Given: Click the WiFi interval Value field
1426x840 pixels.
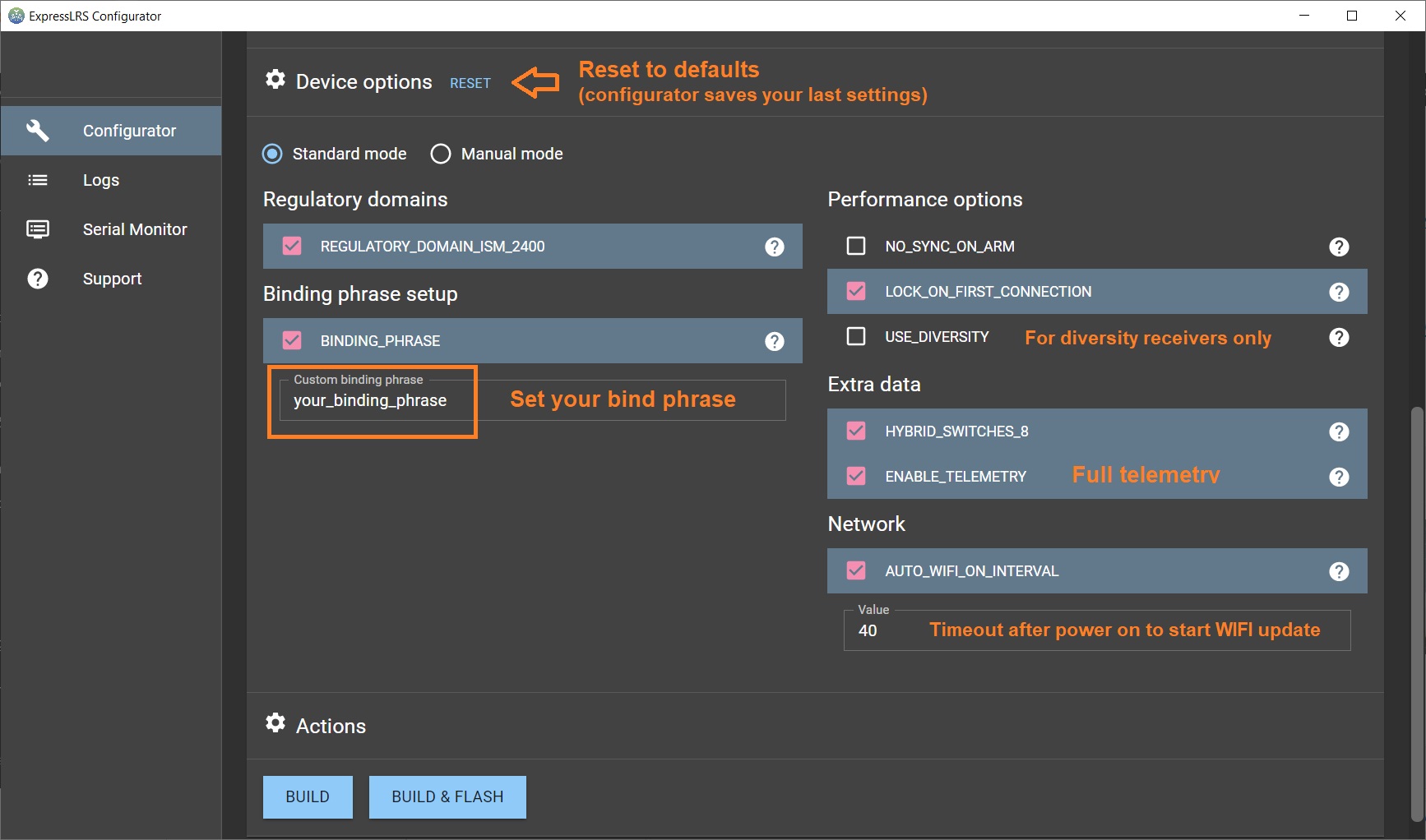Looking at the screenshot, I should pyautogui.click(x=1097, y=630).
